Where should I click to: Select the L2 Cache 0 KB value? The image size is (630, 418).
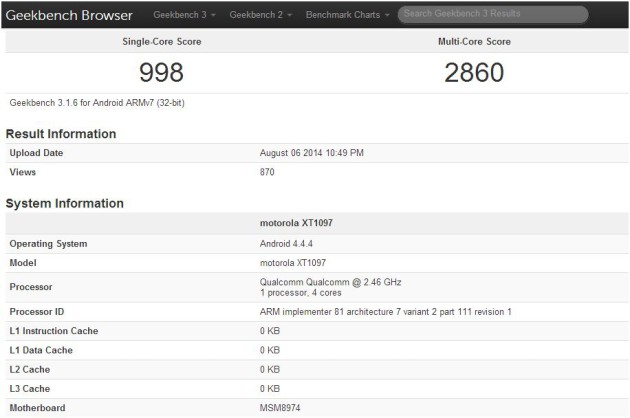tap(270, 369)
